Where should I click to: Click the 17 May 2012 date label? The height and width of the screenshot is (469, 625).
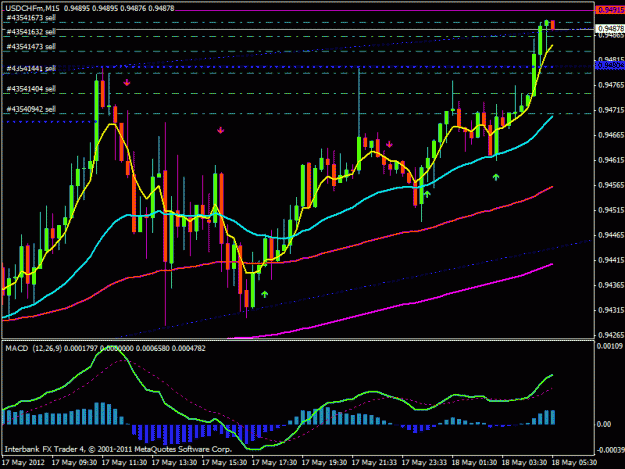pyautogui.click(x=24, y=463)
